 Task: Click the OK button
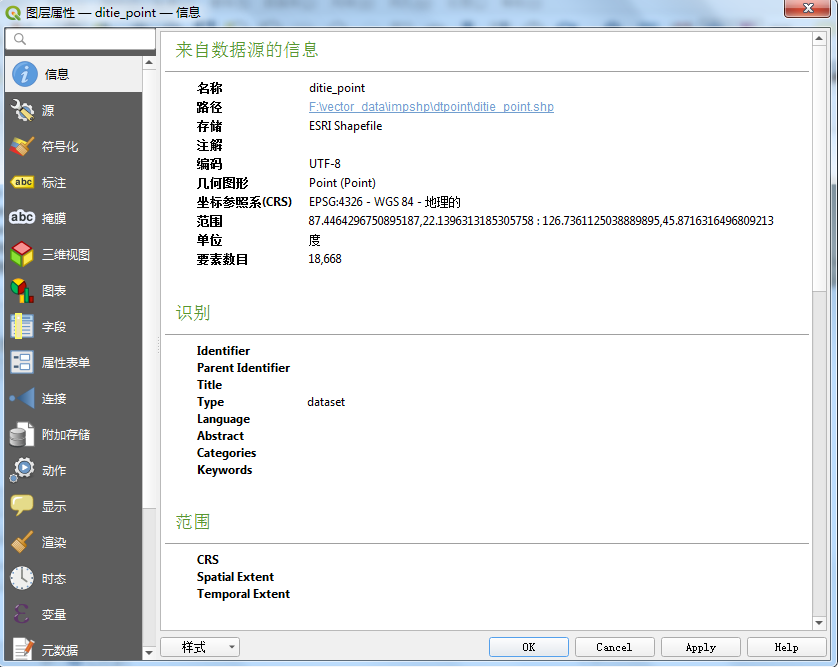point(529,647)
